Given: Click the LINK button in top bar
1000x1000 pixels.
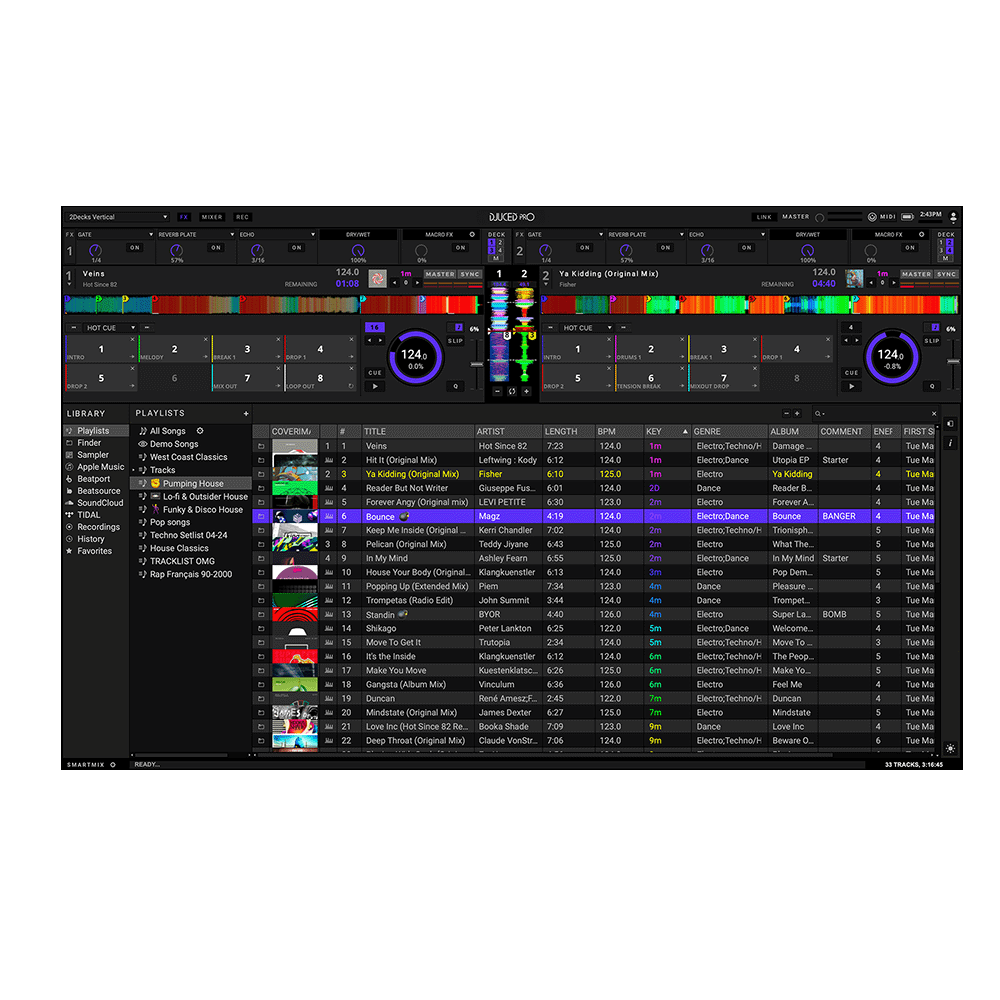Looking at the screenshot, I should click(764, 217).
